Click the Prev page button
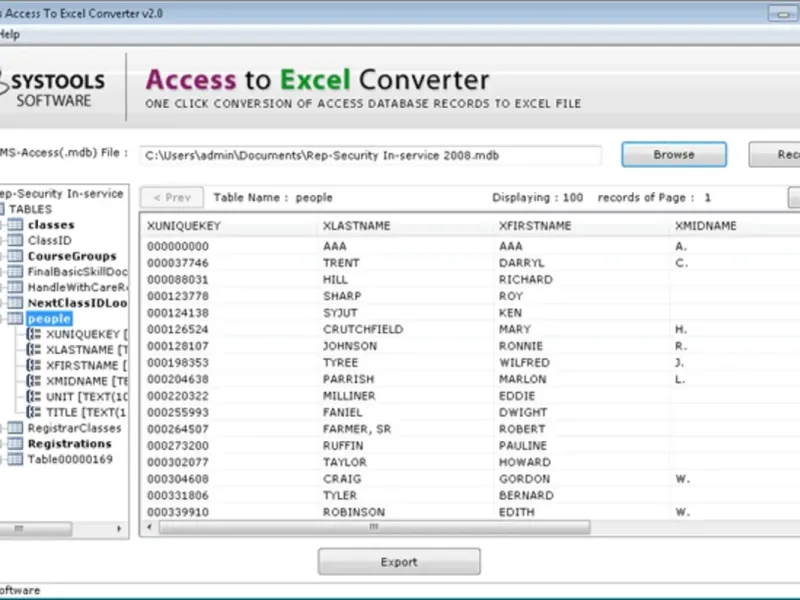The height and width of the screenshot is (600, 800). click(172, 197)
